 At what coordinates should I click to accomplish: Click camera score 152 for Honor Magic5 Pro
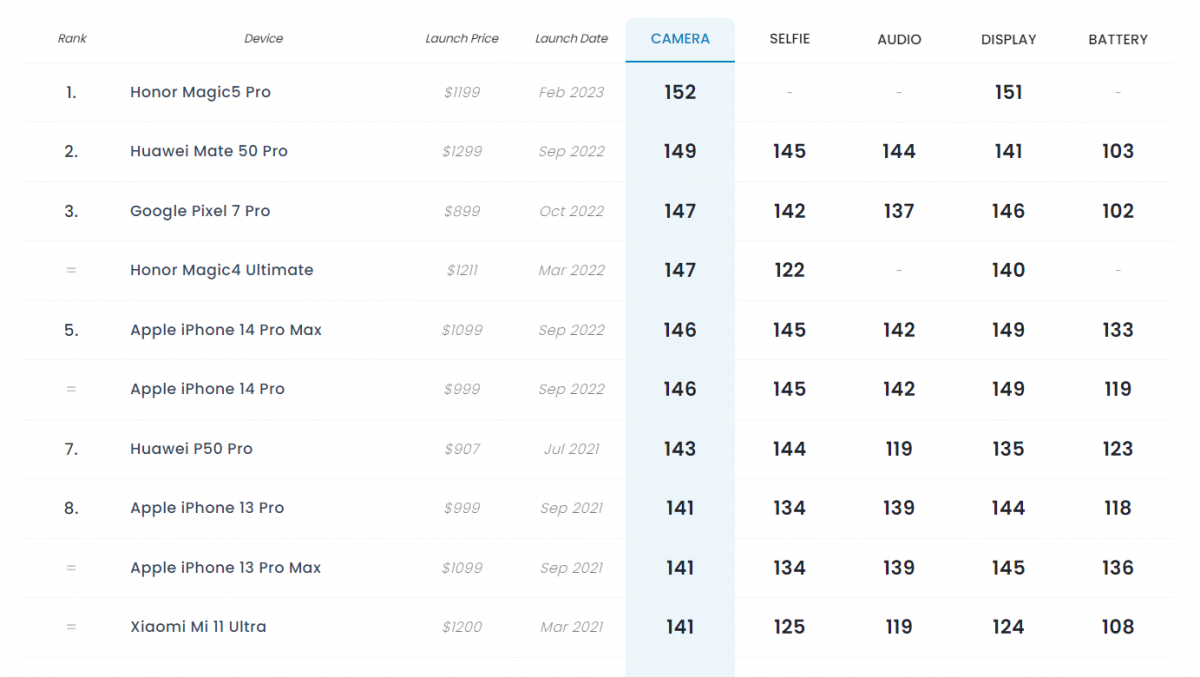(680, 92)
